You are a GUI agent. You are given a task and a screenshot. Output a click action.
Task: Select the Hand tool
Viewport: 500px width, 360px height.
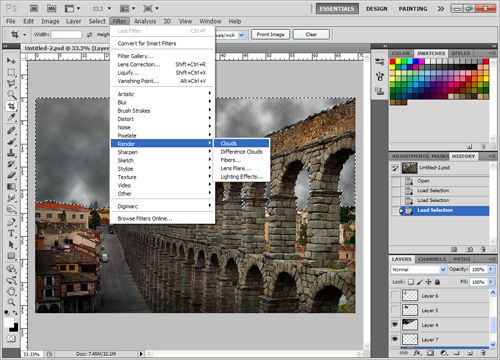pyautogui.click(x=11, y=291)
